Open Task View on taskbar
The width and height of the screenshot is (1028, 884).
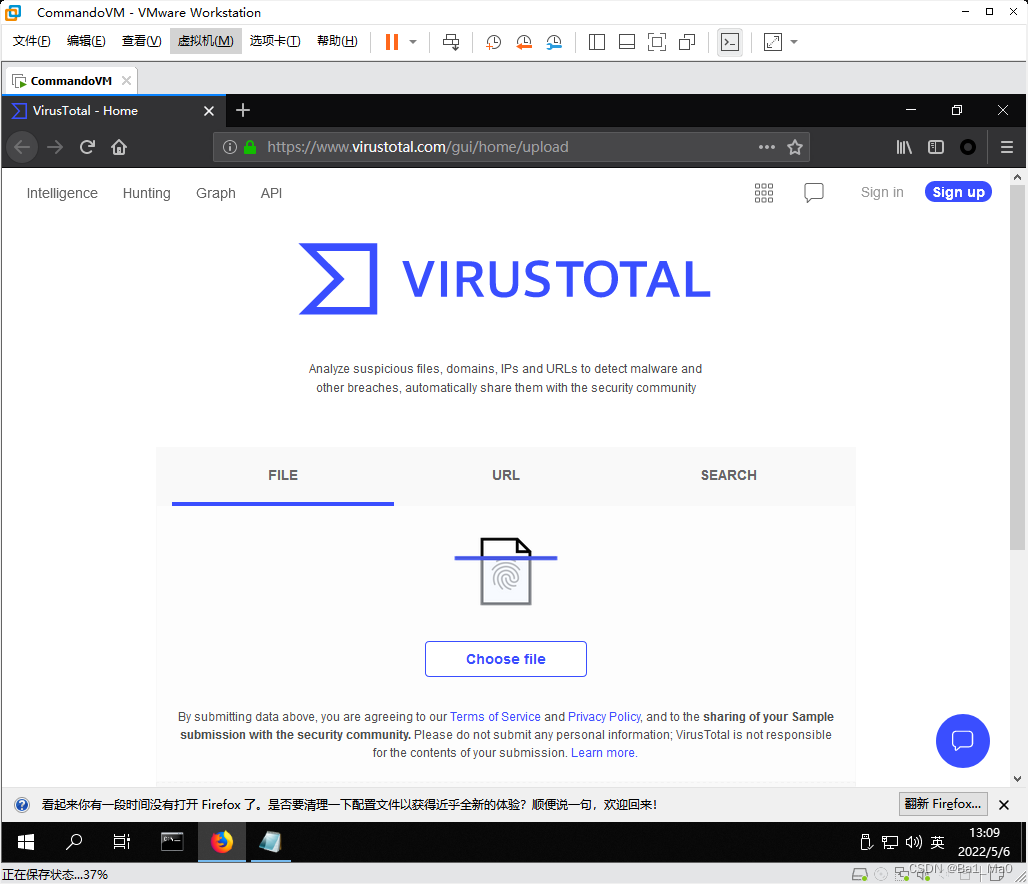(122, 841)
